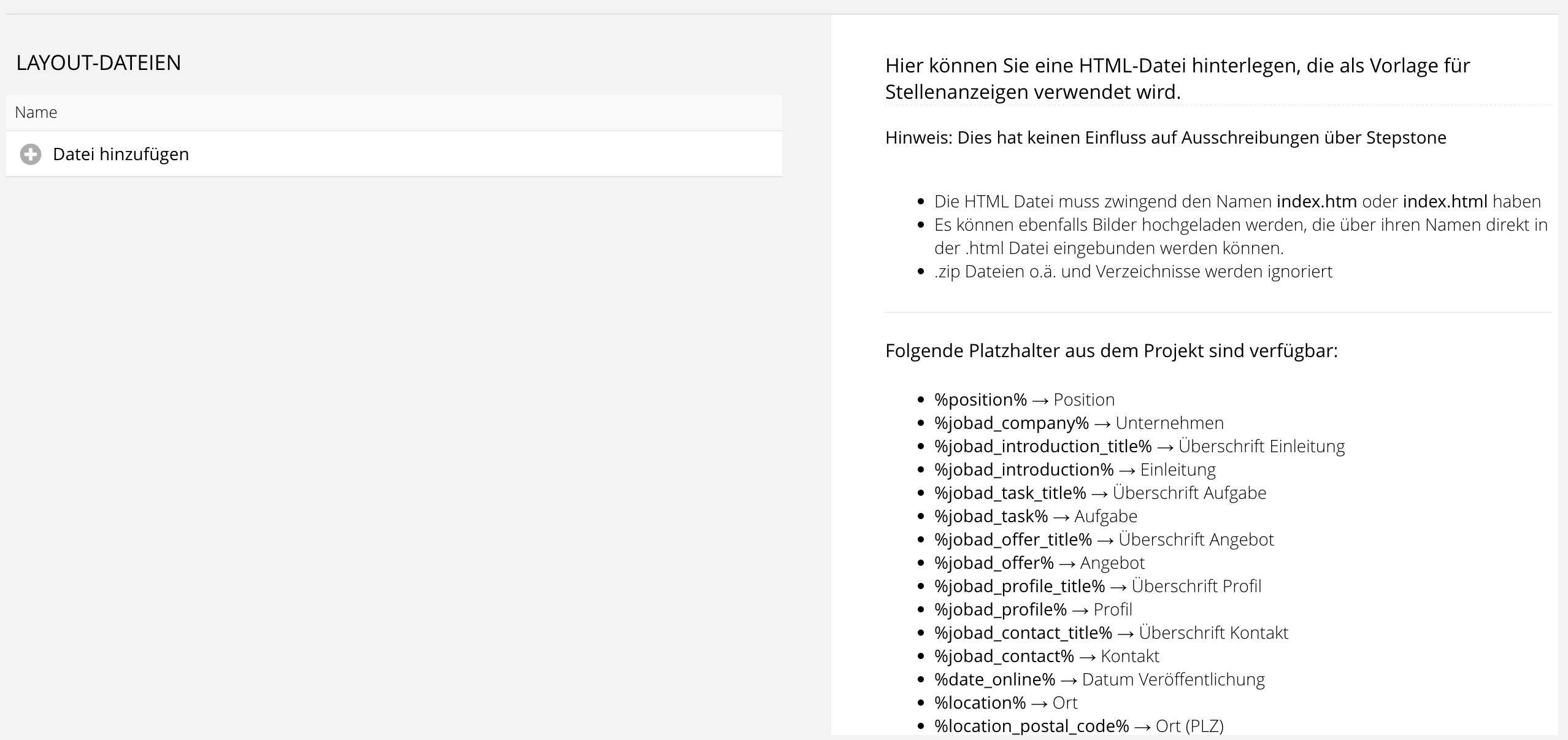The width and height of the screenshot is (1568, 740).
Task: Click the %jobad_company% placeholder
Action: point(1011,423)
